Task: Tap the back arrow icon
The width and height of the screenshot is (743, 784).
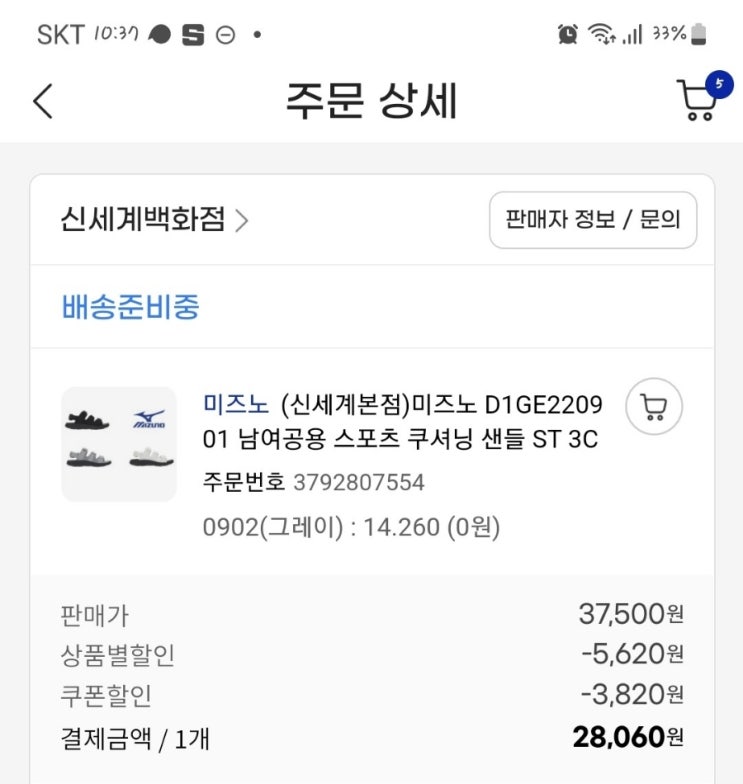Action: point(43,101)
